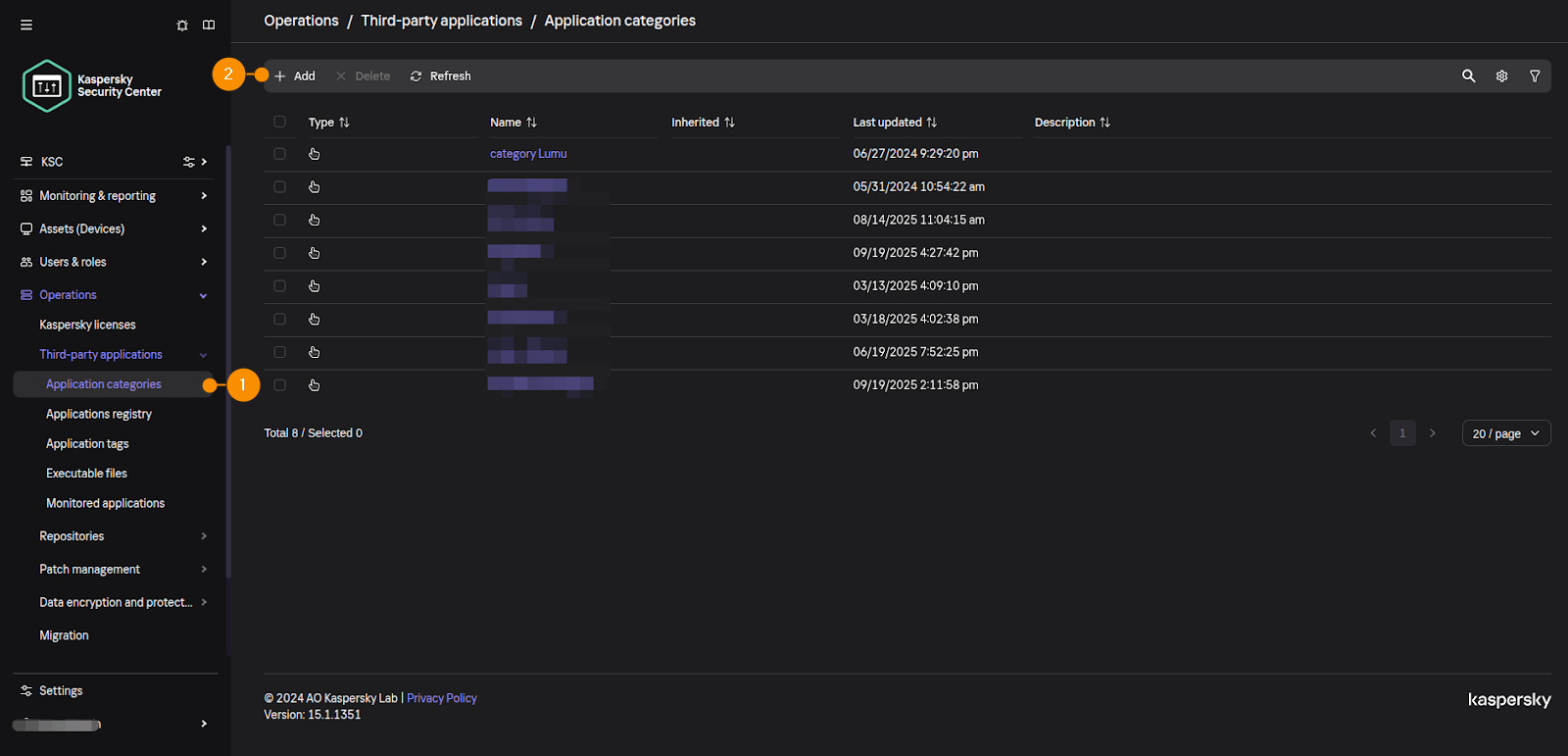Open the 20 / page dropdown
Image resolution: width=1568 pixels, height=756 pixels.
point(1505,433)
